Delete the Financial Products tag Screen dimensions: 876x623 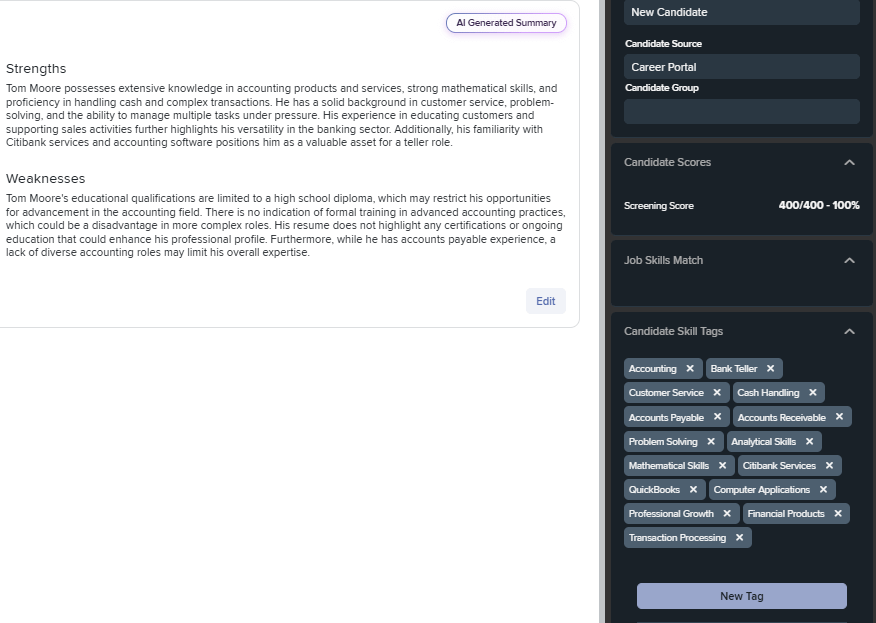[x=838, y=513]
